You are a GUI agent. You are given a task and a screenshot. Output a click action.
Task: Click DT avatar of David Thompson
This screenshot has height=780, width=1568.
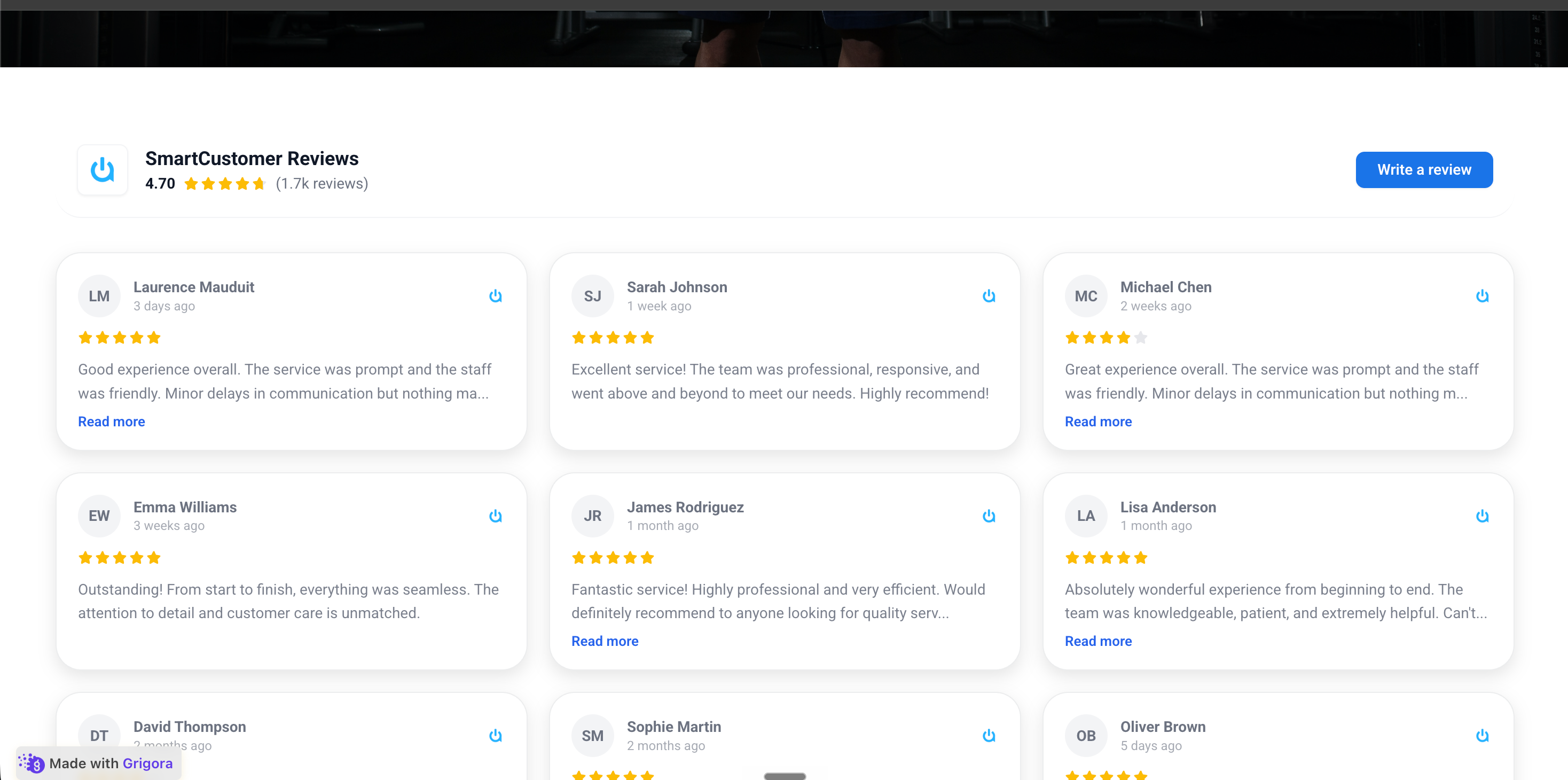pyautogui.click(x=99, y=736)
